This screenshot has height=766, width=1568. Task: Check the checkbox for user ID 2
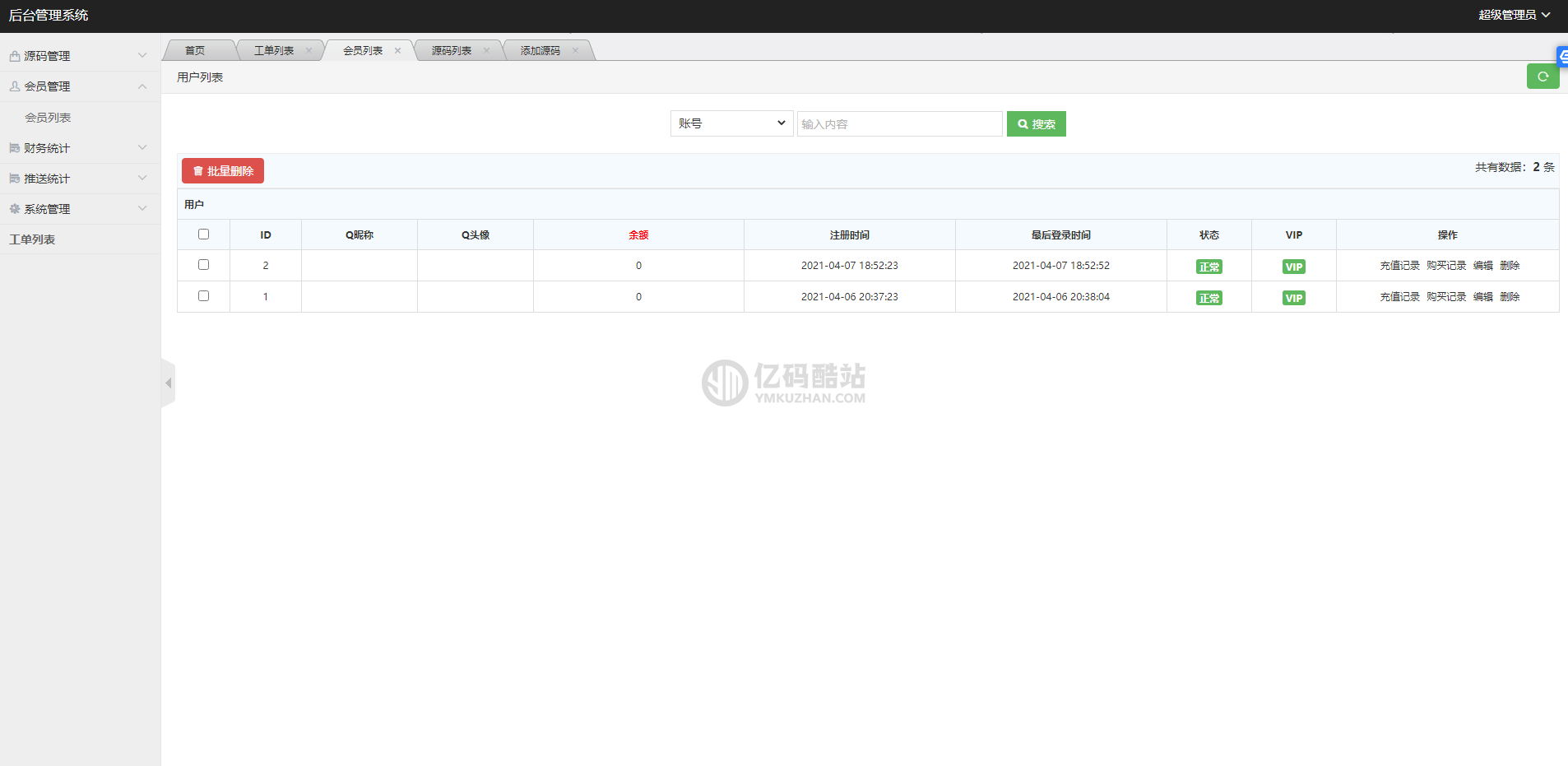tap(203, 265)
